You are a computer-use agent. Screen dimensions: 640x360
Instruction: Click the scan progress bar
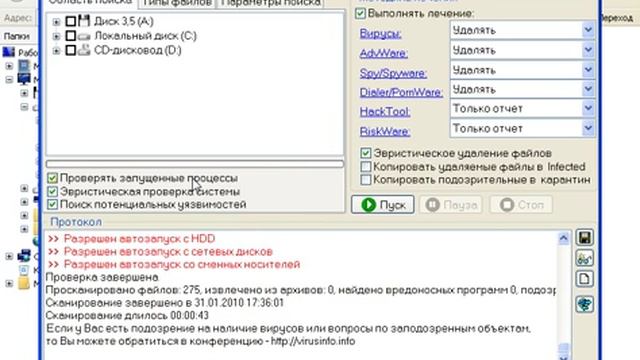click(x=195, y=164)
